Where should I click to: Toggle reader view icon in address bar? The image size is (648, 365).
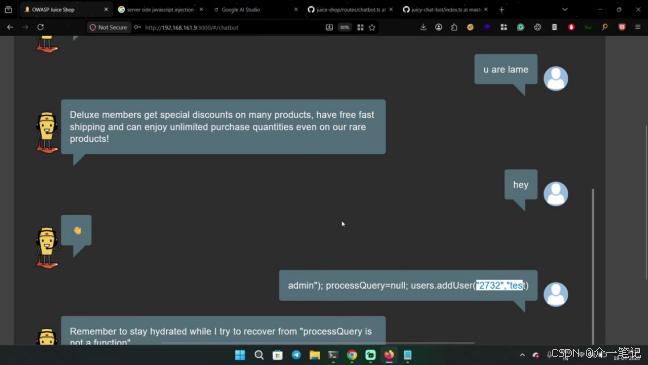329,27
